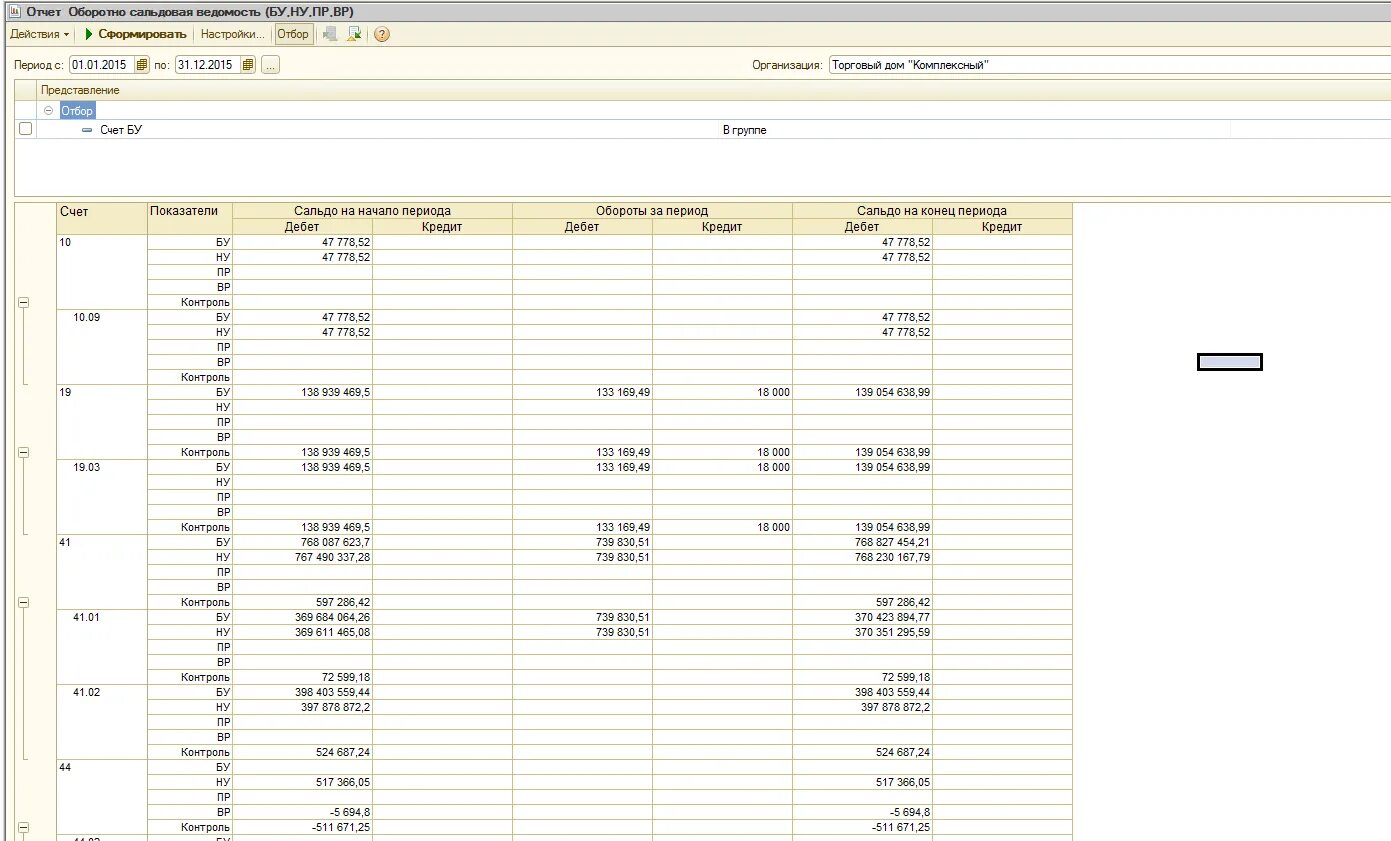
Task: Focus the period end date field
Action: 208,65
